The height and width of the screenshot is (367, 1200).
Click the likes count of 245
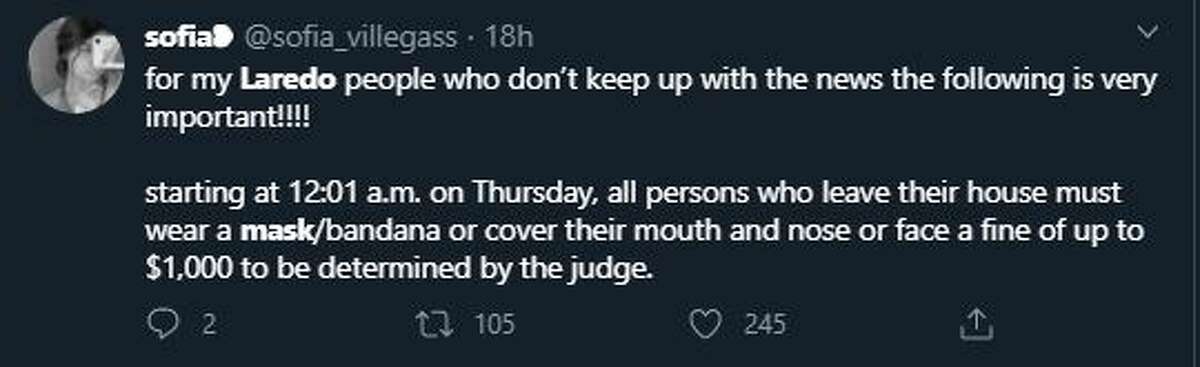(x=764, y=324)
